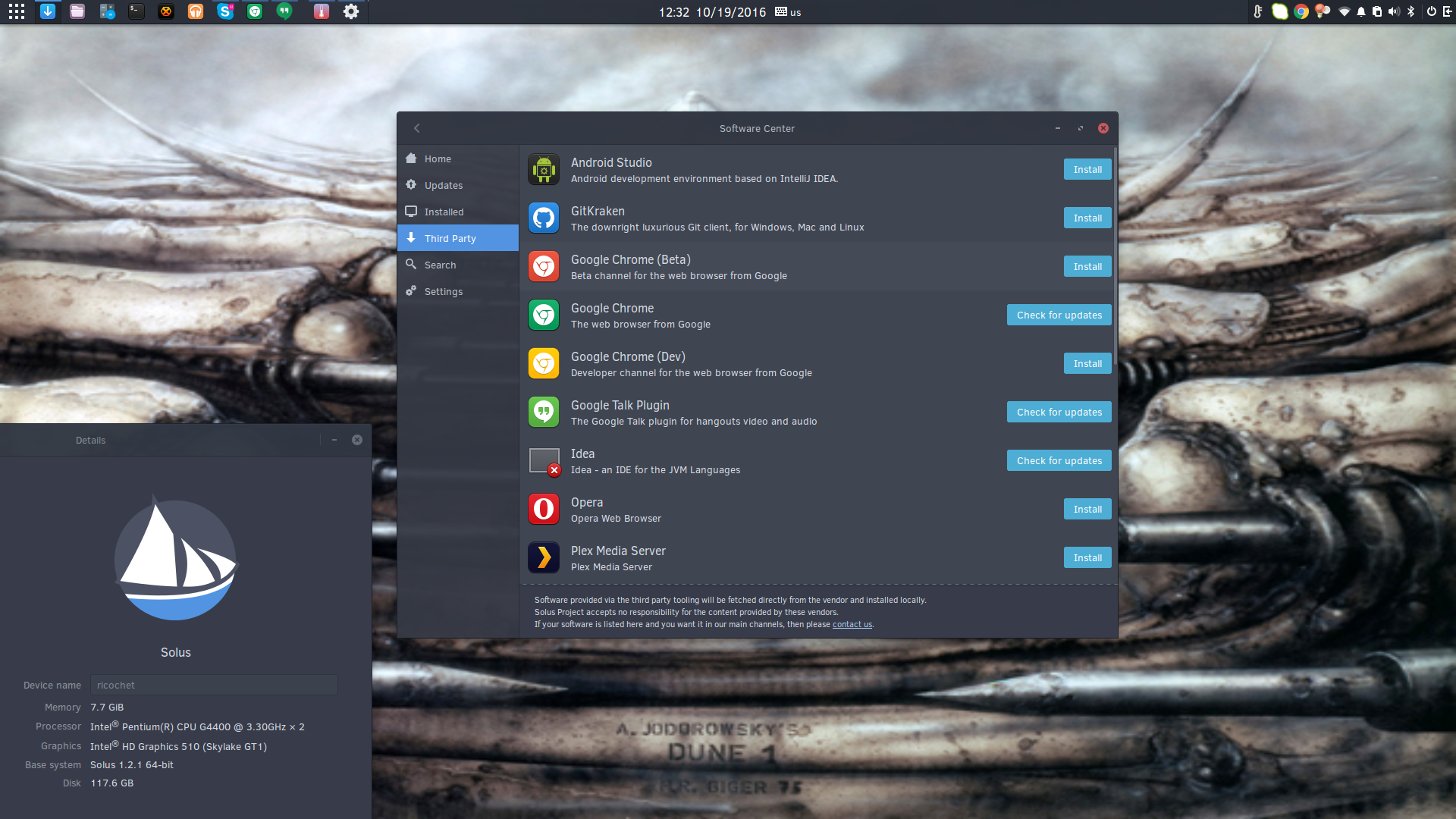Open the terminal icon in top panel
The image size is (1456, 819).
[136, 11]
